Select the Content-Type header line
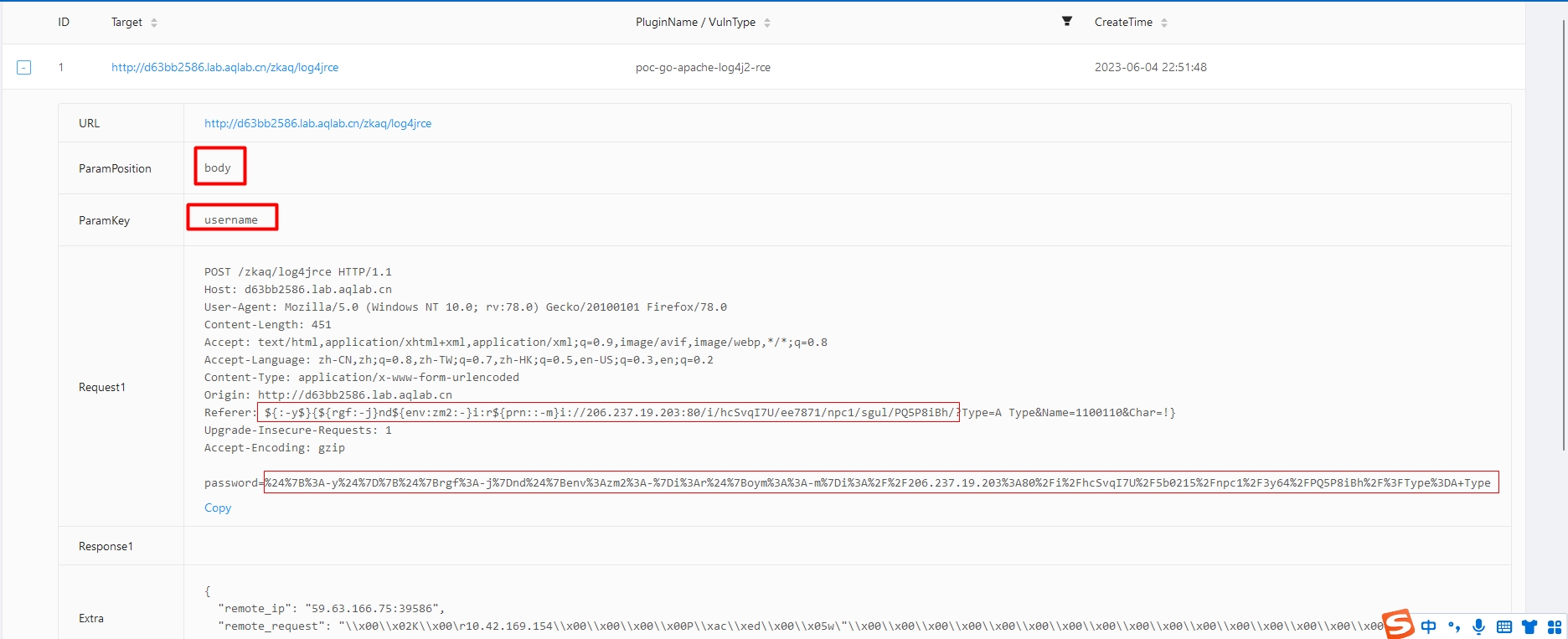The width and height of the screenshot is (1568, 639). pos(362,377)
